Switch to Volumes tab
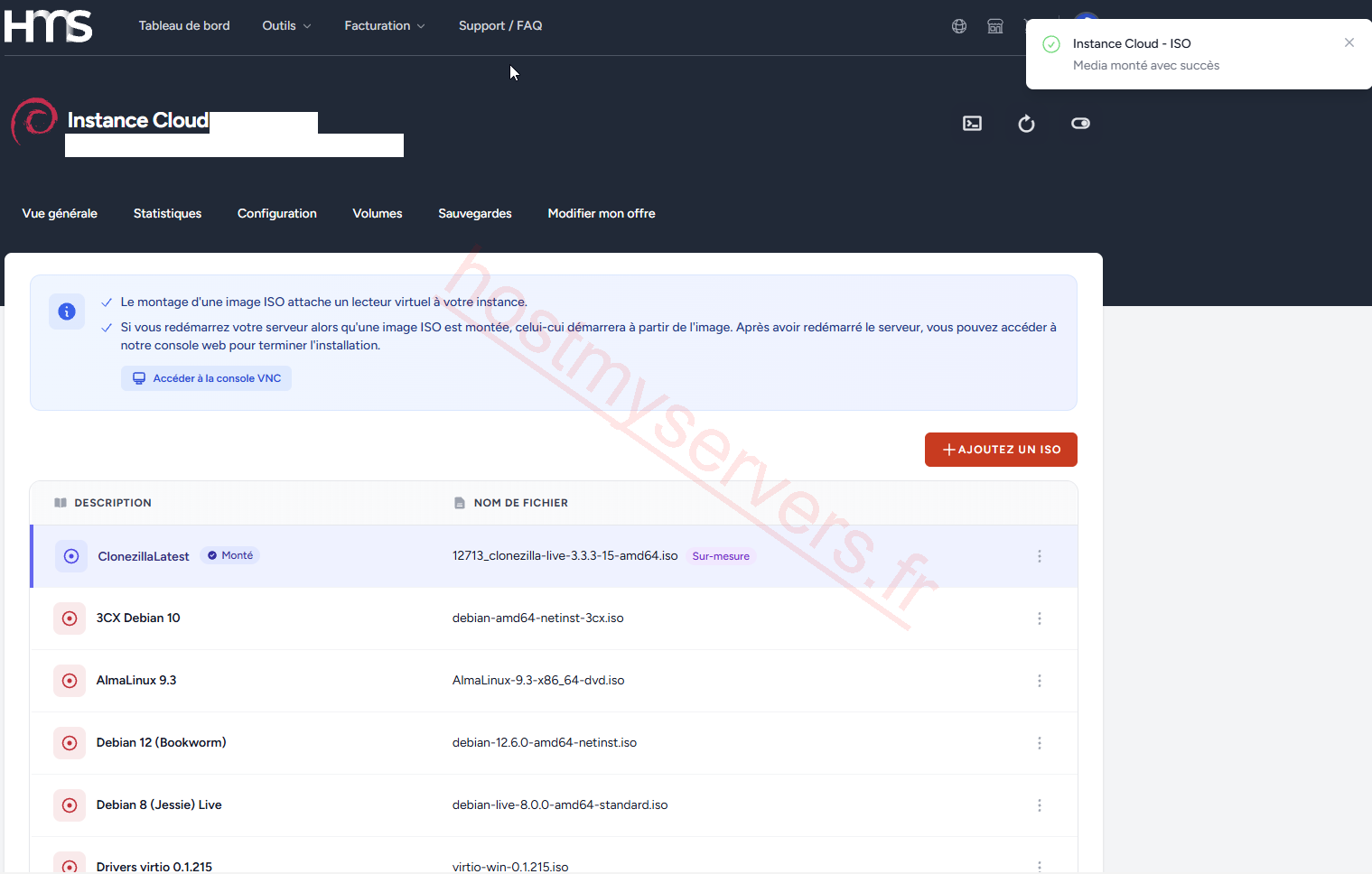 click(x=378, y=214)
